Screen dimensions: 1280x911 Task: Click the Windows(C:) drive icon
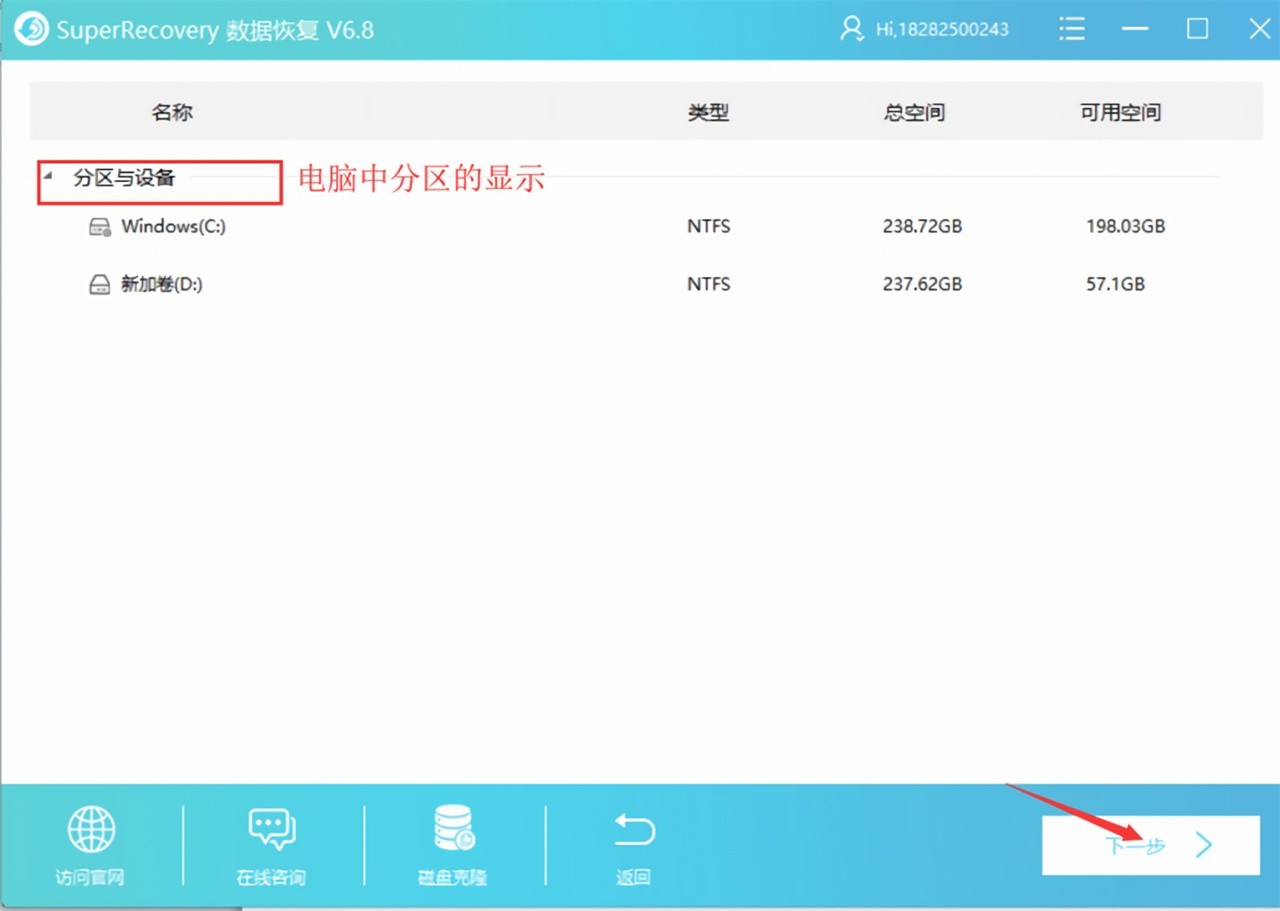click(100, 227)
